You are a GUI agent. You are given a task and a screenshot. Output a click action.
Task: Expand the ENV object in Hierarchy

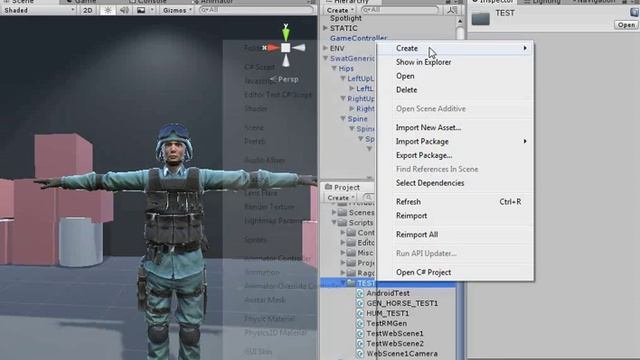325,48
